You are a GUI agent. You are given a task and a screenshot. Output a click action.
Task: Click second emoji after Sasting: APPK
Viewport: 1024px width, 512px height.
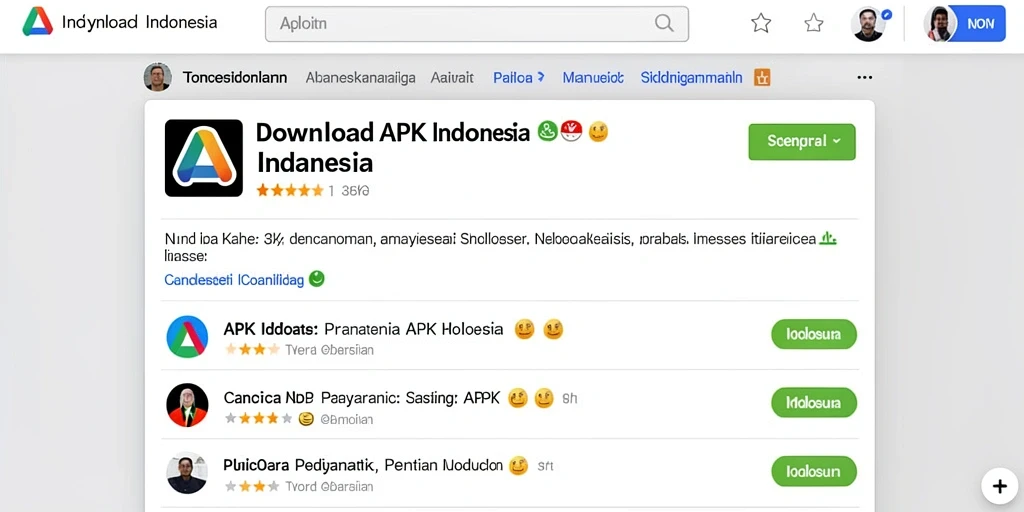point(544,398)
